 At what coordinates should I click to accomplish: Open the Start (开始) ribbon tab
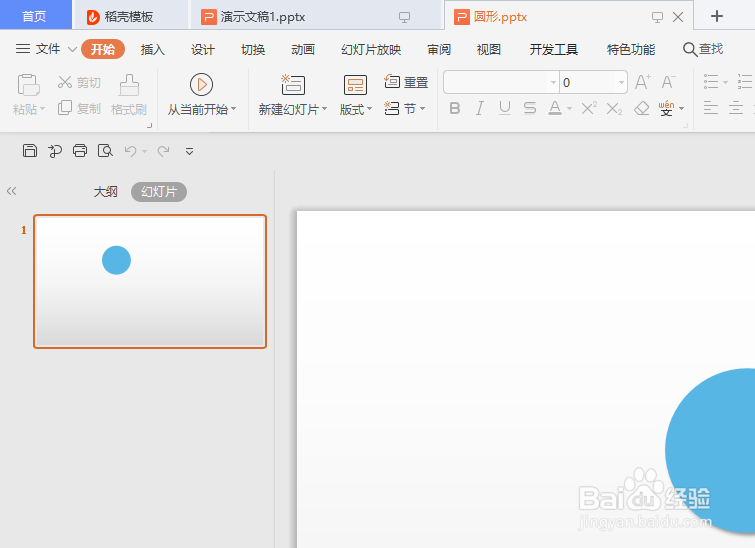(103, 49)
